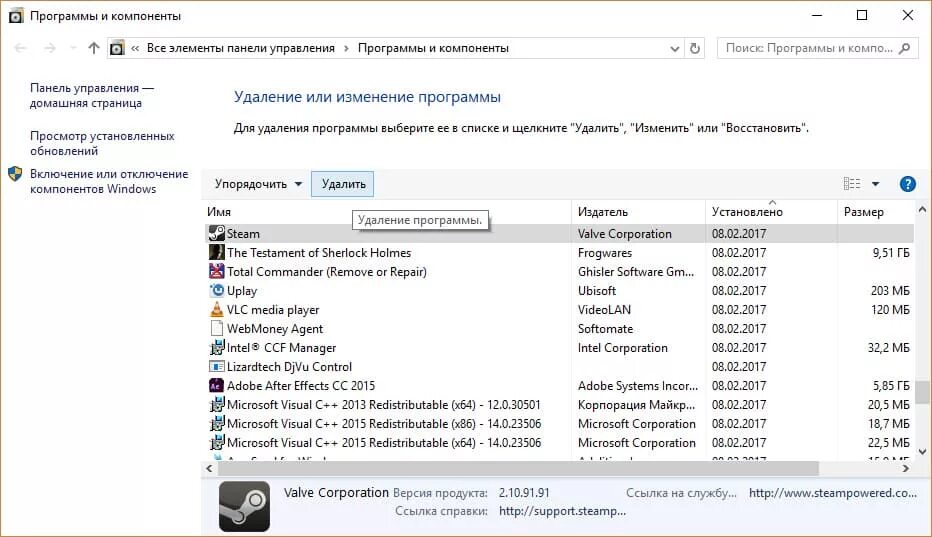Open Панель управления — домашняя страница link
This screenshot has width=932, height=537.
pos(92,95)
